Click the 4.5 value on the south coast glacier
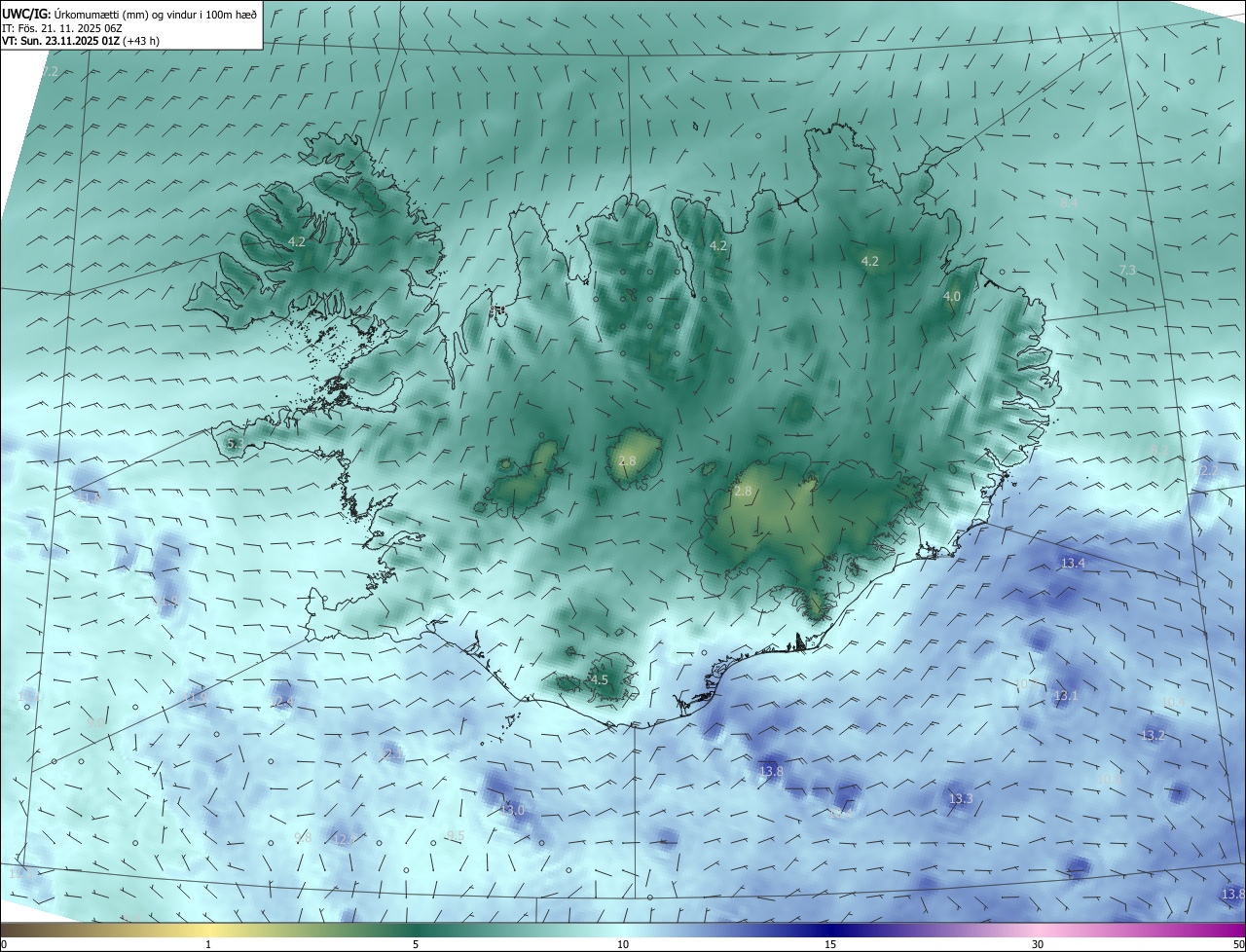The height and width of the screenshot is (952, 1246). click(600, 679)
